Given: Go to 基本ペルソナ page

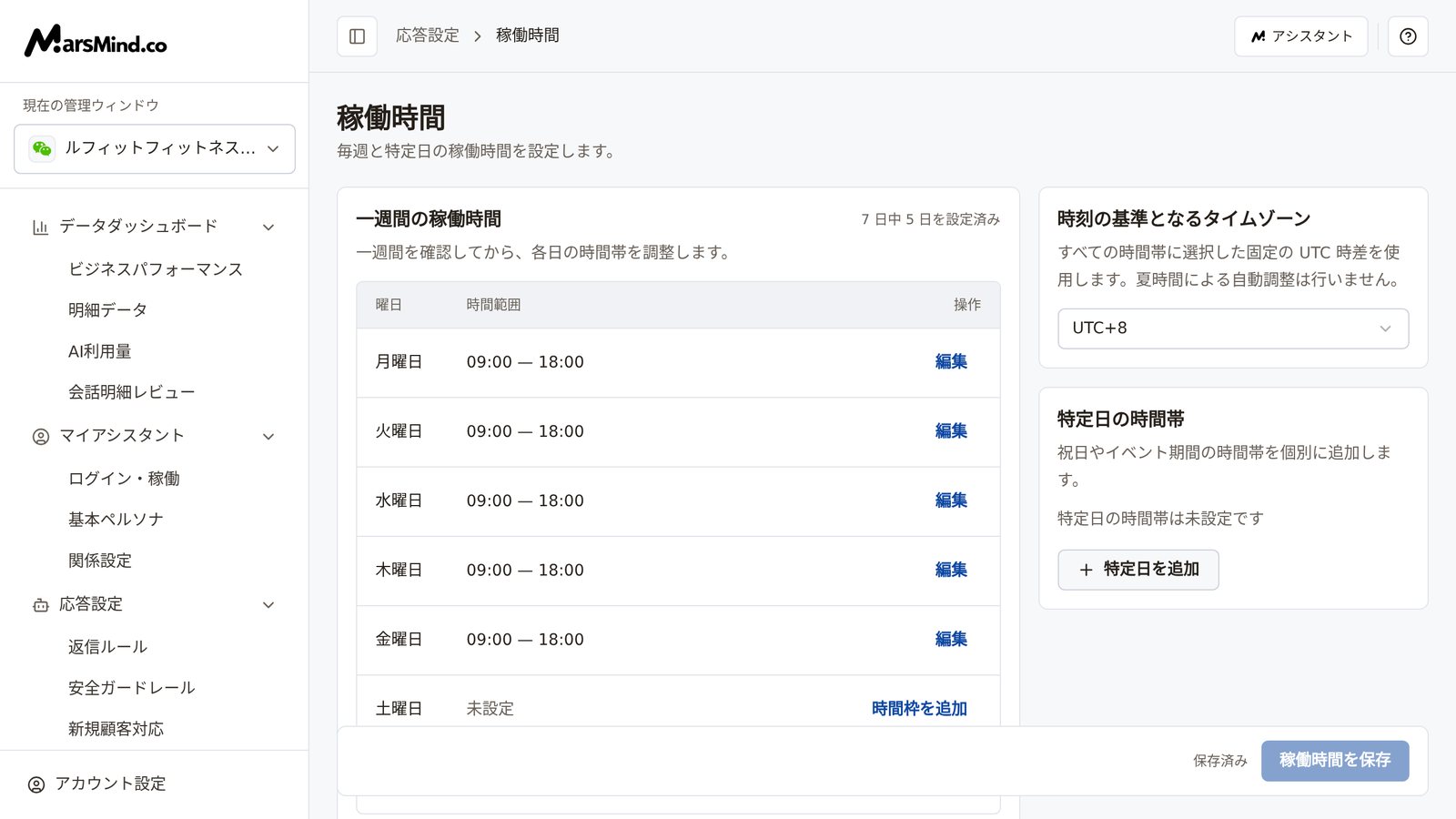Looking at the screenshot, I should 116,520.
